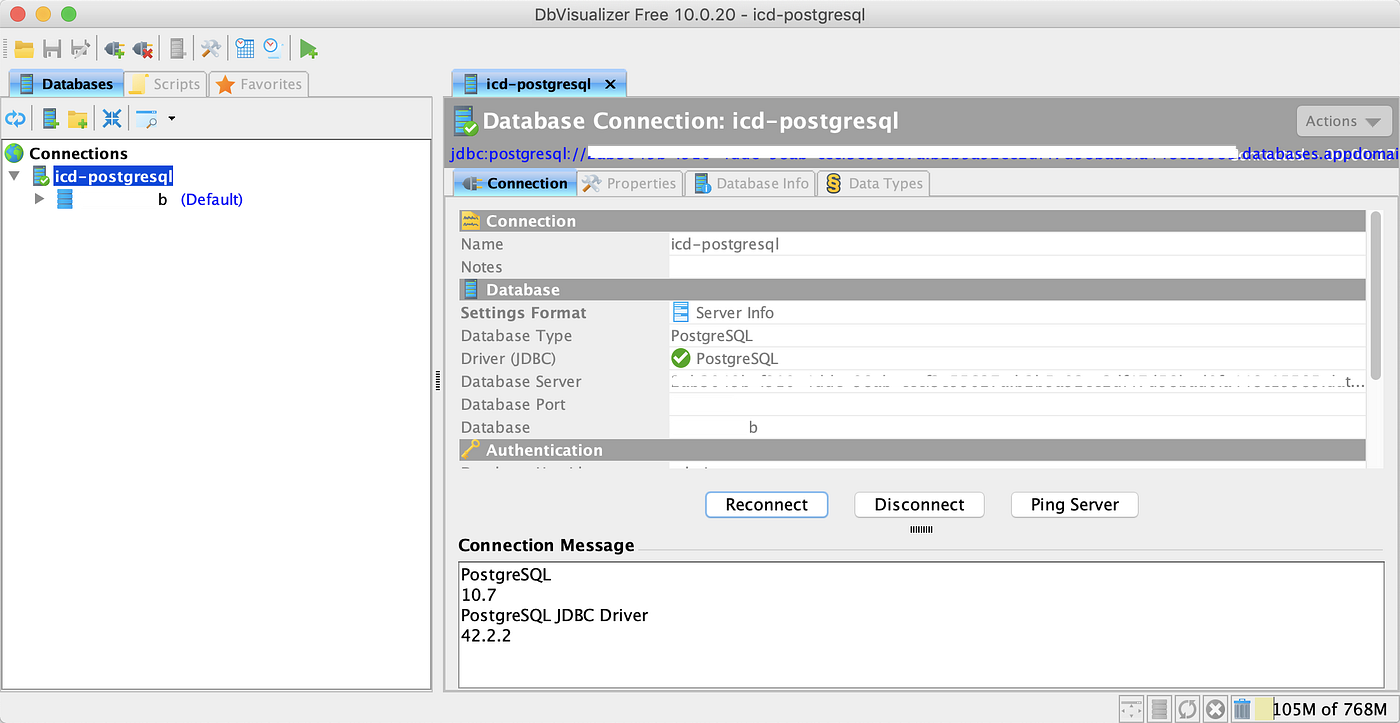1400x723 pixels.
Task: Click the Ping Server button
Action: tap(1074, 505)
